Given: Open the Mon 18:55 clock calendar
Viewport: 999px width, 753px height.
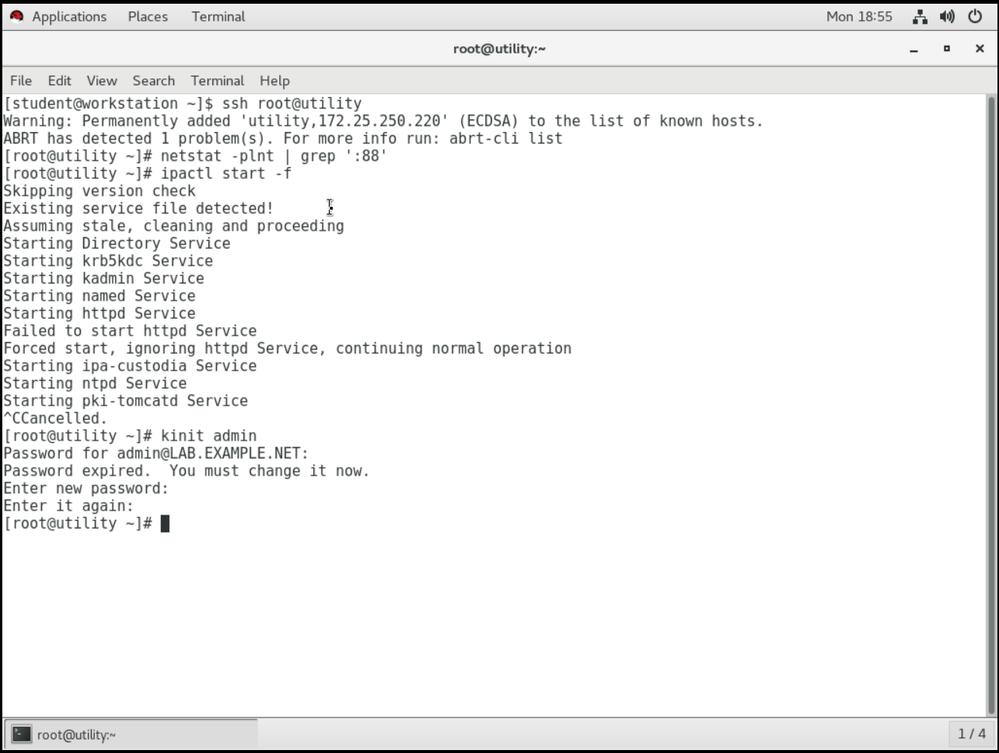Looking at the screenshot, I should 859,17.
